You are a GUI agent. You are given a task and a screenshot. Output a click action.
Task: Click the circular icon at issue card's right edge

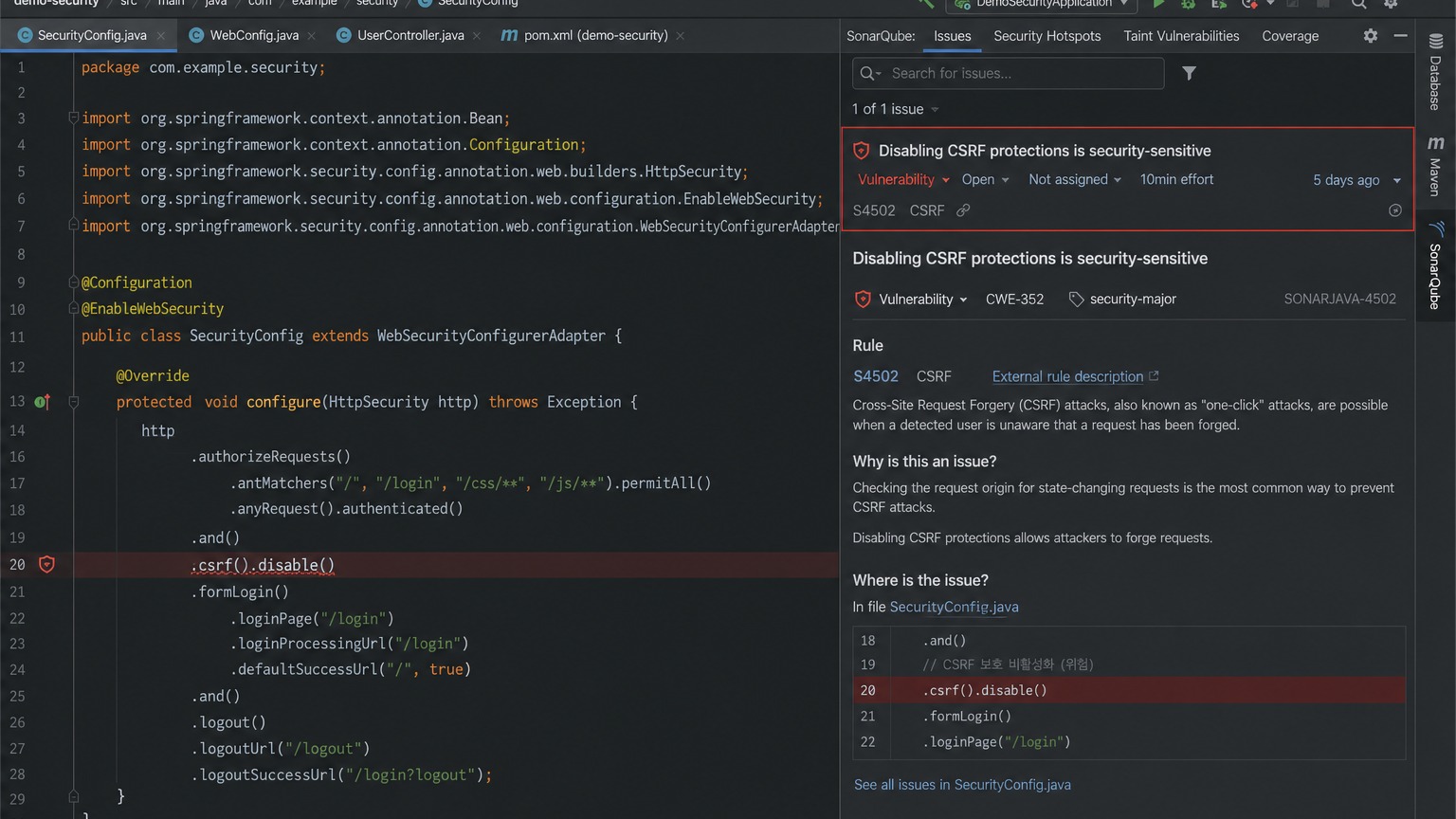pyautogui.click(x=1395, y=210)
